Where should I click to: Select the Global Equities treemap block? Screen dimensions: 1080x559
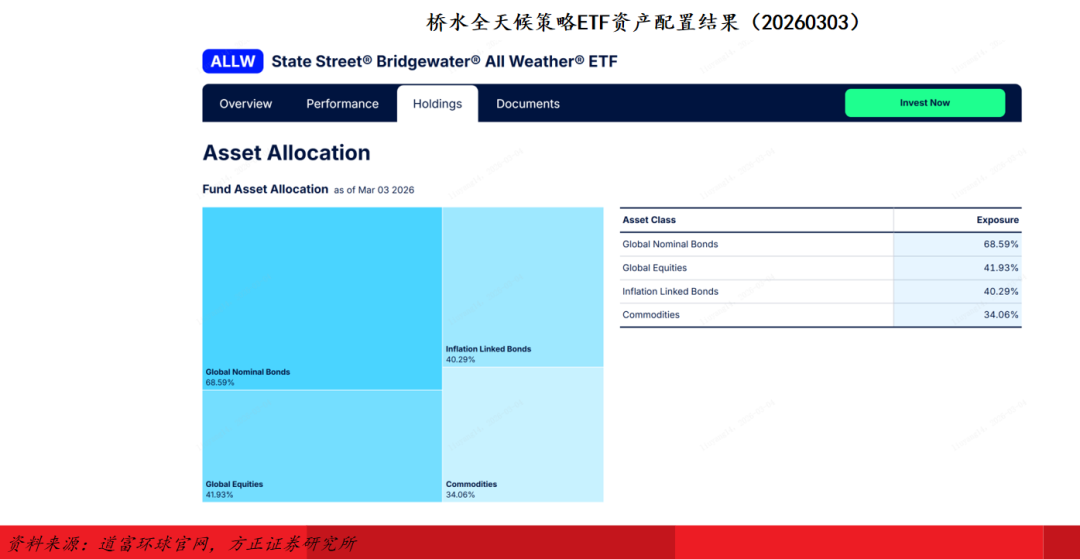322,446
